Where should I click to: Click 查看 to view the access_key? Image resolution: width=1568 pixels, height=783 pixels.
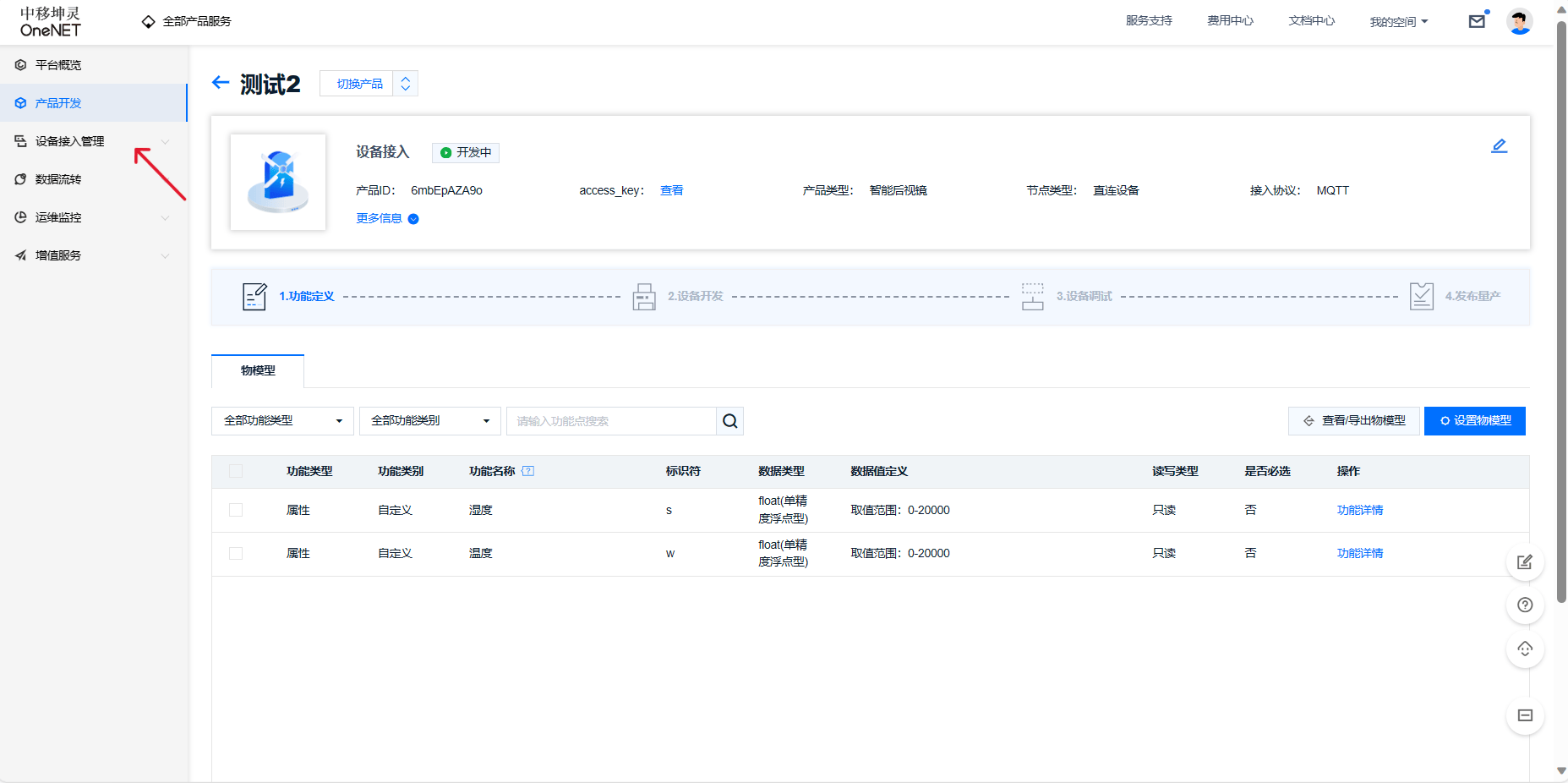click(x=672, y=190)
